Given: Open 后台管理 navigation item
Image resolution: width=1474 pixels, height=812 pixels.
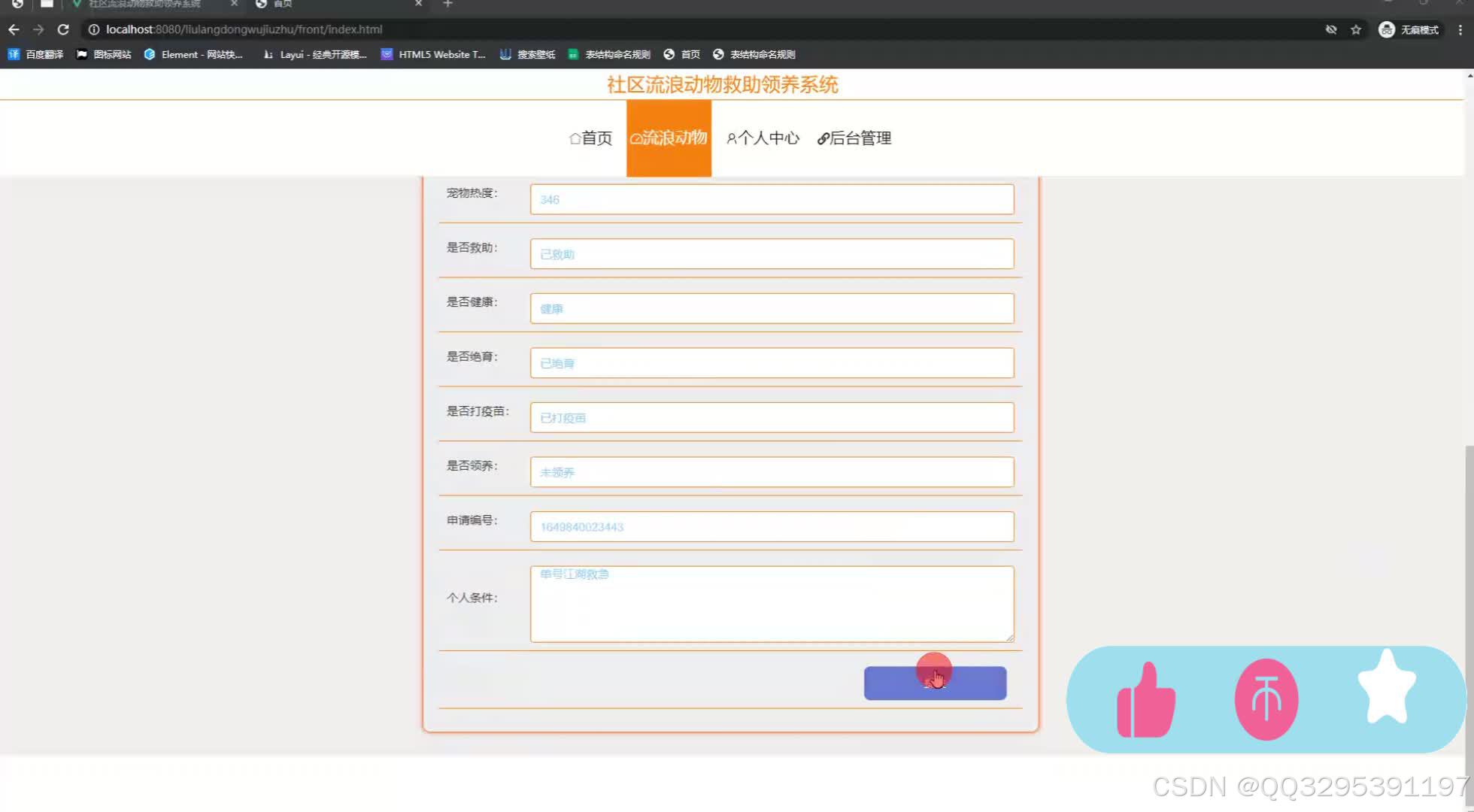Looking at the screenshot, I should pyautogui.click(x=854, y=138).
